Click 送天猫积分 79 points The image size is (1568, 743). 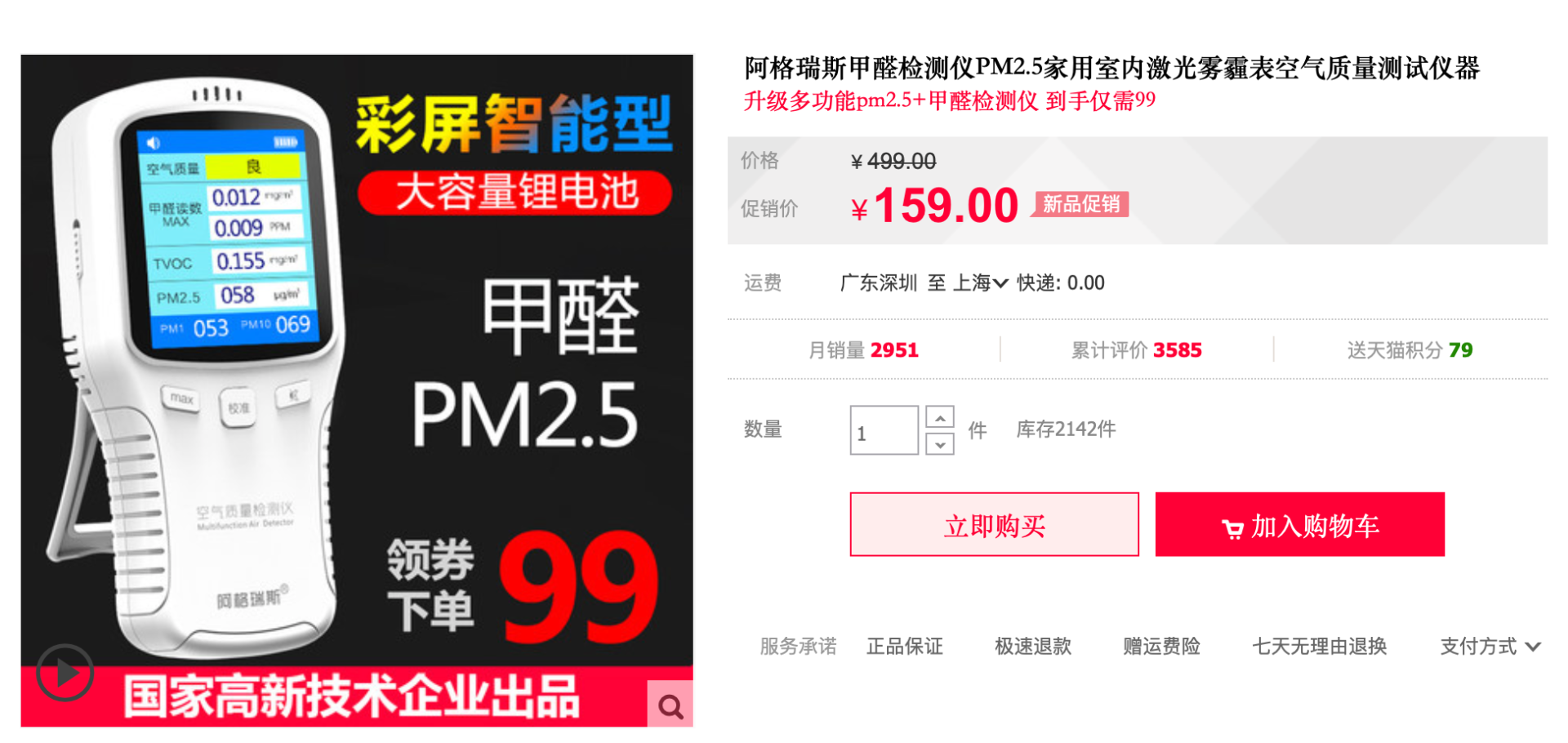[x=1410, y=350]
